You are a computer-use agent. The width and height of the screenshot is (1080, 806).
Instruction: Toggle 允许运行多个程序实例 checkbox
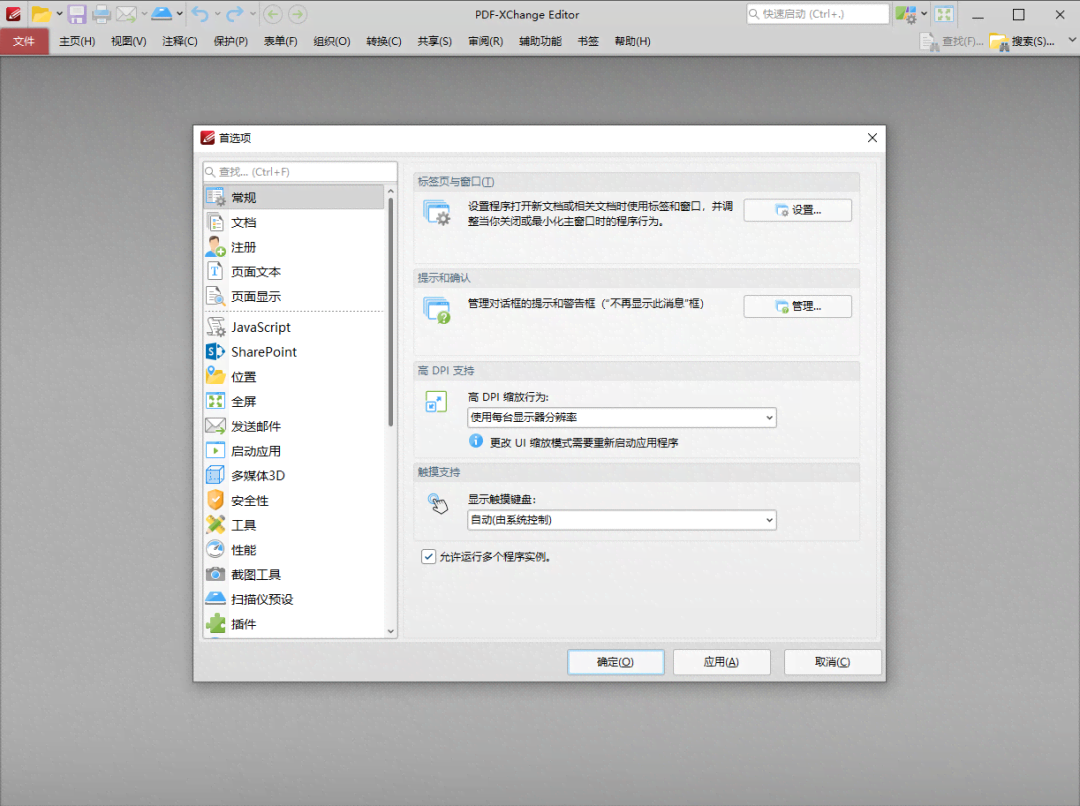[429, 557]
